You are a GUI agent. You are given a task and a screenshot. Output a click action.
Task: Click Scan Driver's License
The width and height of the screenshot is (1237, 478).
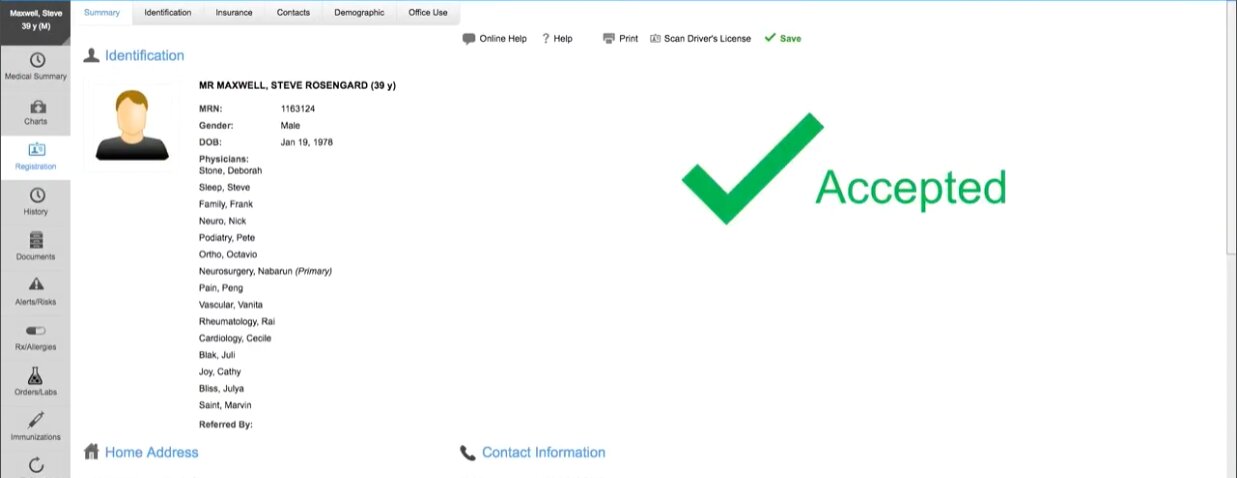(x=700, y=39)
